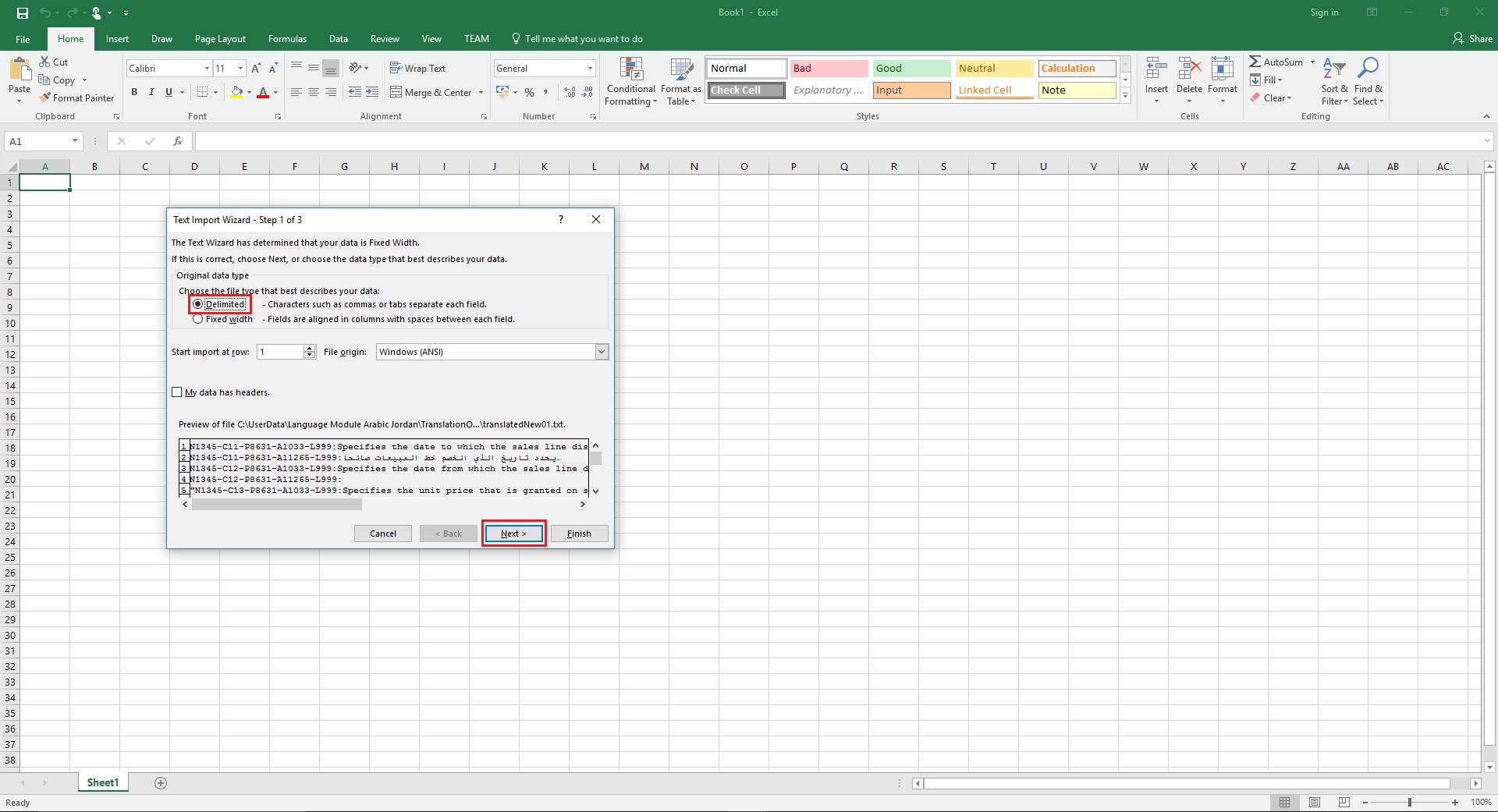Viewport: 1498px width, 812px height.
Task: Click Next in the Text Import Wizard
Action: (x=513, y=534)
